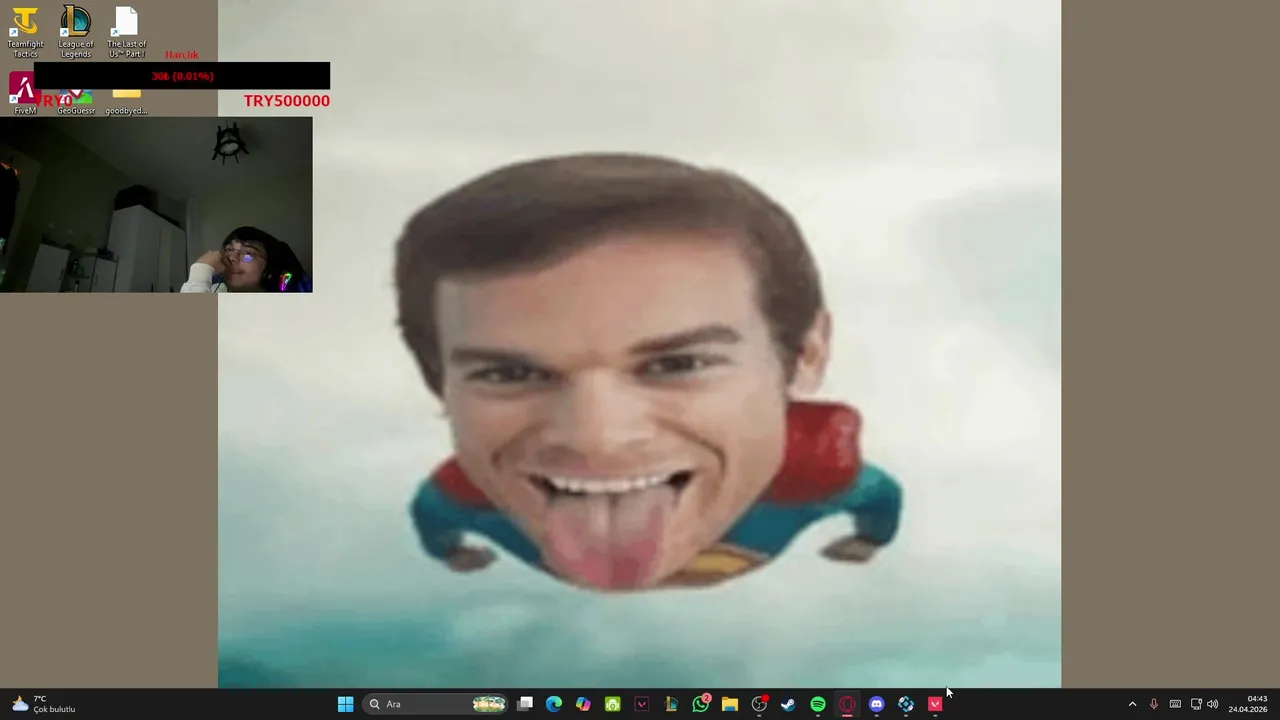Image resolution: width=1280 pixels, height=720 pixels.
Task: Click the red donation progress bar overlay
Action: click(x=182, y=76)
